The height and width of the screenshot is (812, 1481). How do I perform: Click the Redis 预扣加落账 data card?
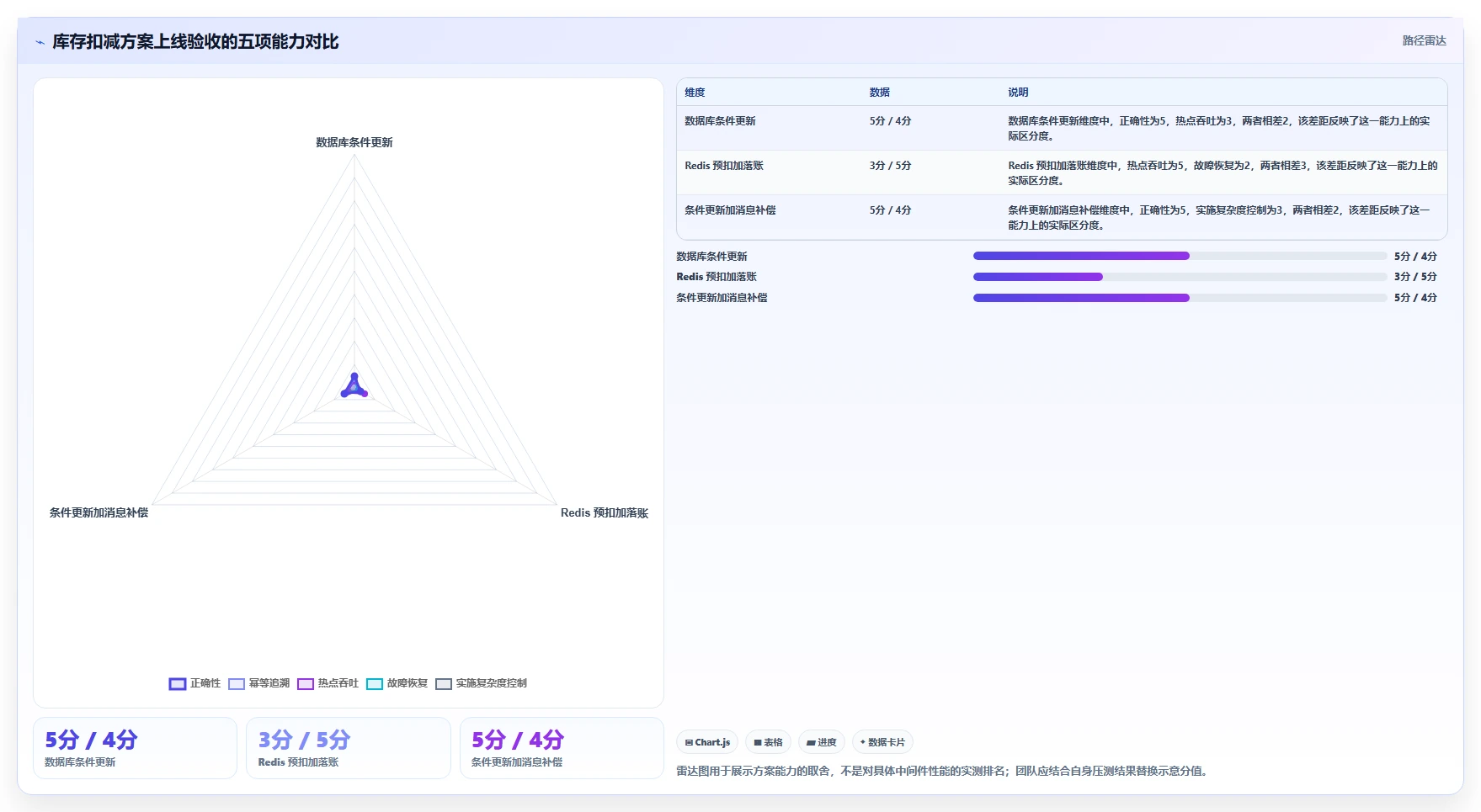(x=349, y=748)
